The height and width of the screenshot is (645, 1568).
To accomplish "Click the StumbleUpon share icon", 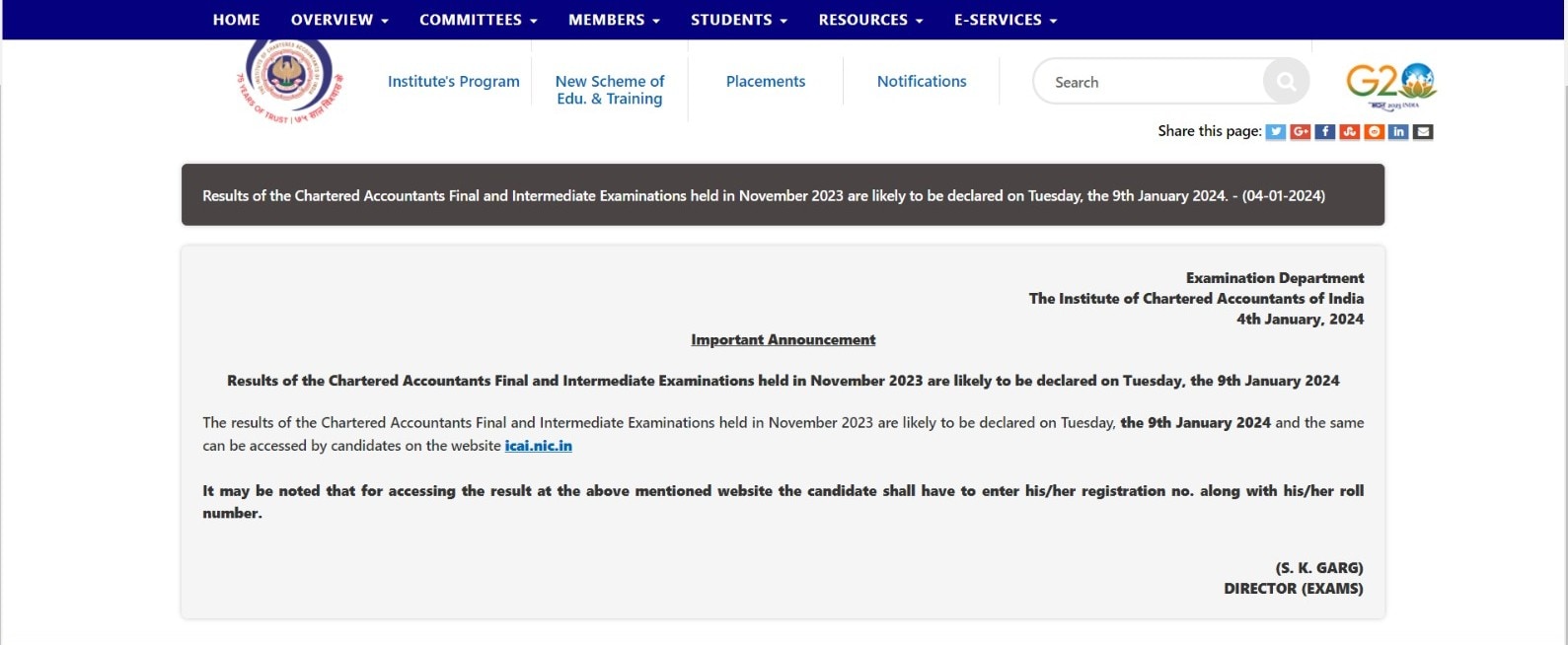I will [x=1349, y=132].
